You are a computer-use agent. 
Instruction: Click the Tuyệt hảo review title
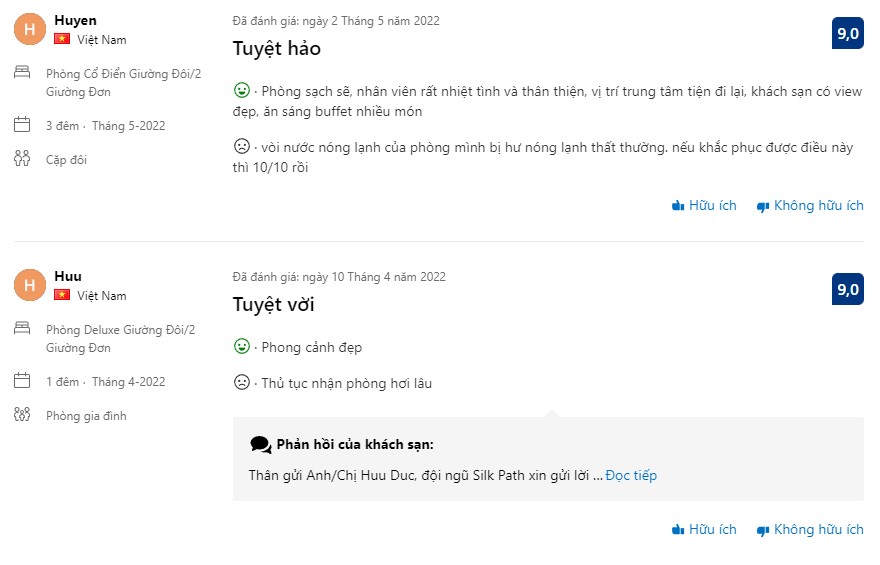pyautogui.click(x=277, y=48)
